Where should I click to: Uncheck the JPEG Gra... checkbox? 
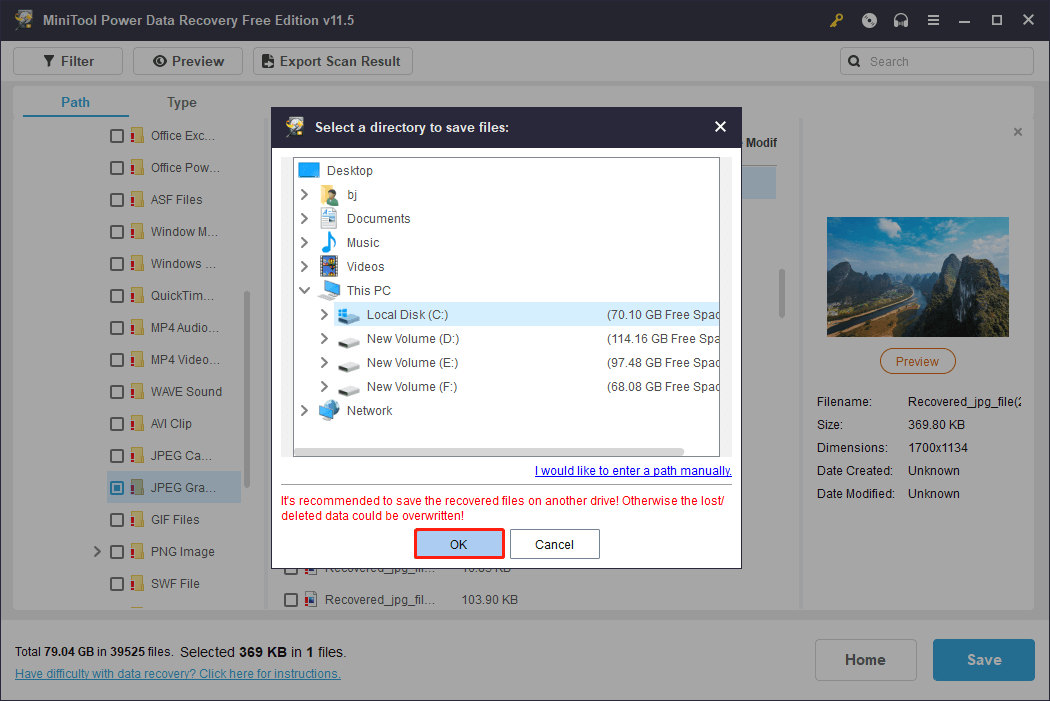coord(117,488)
